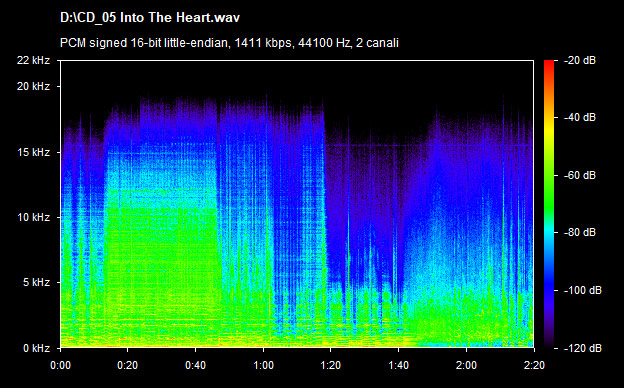This screenshot has width=624, height=388.
Task: Click the 15 kHz frequency axis label
Action: [33, 152]
